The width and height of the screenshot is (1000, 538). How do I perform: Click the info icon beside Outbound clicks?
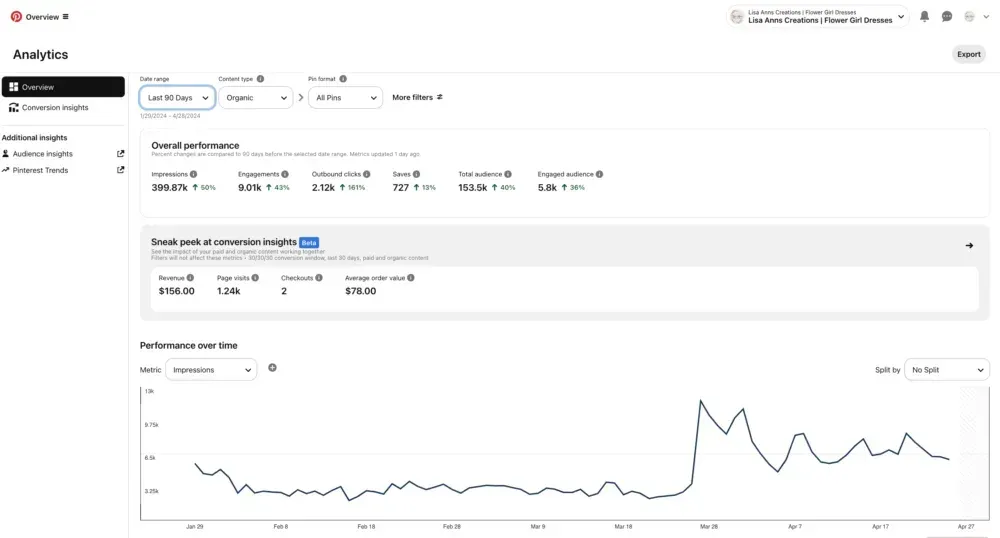367,174
